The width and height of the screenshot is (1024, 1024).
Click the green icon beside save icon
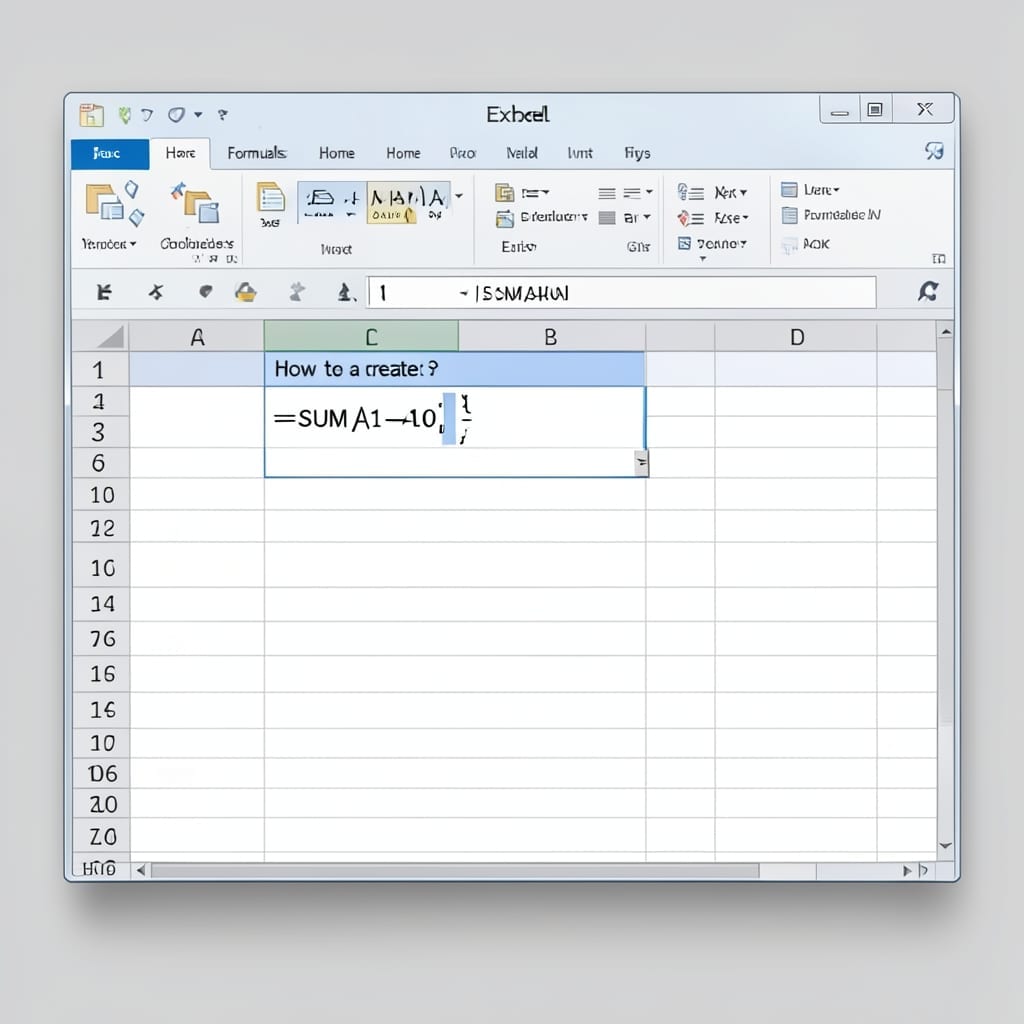click(x=123, y=116)
